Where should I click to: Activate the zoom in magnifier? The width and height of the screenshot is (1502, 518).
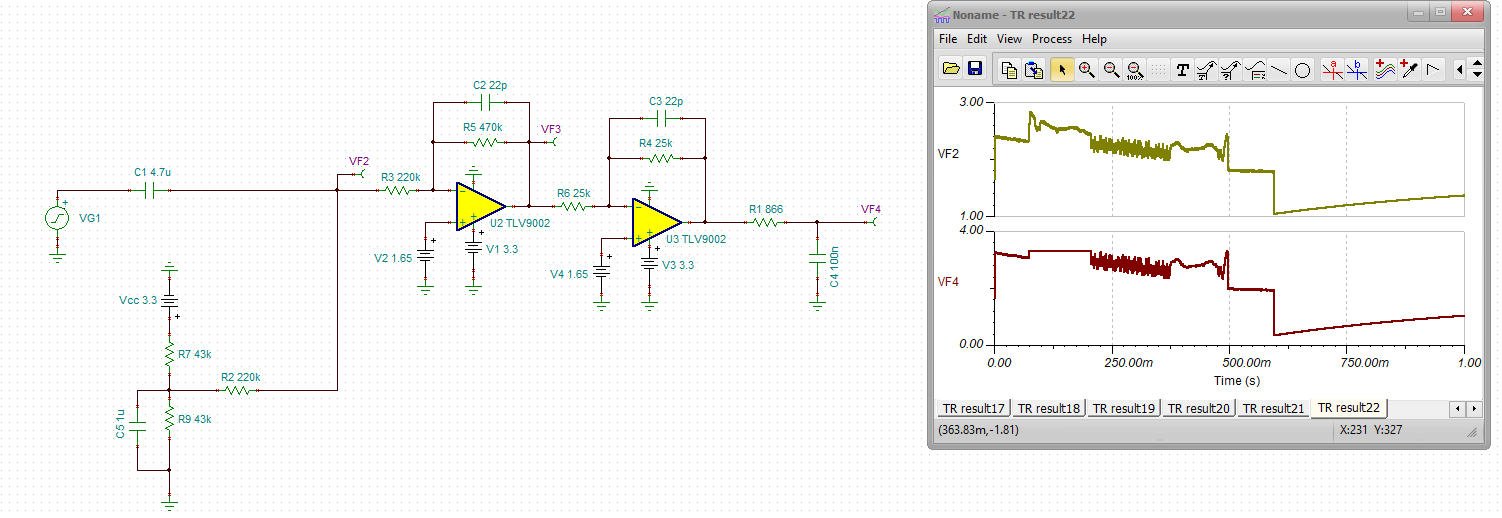(1086, 69)
